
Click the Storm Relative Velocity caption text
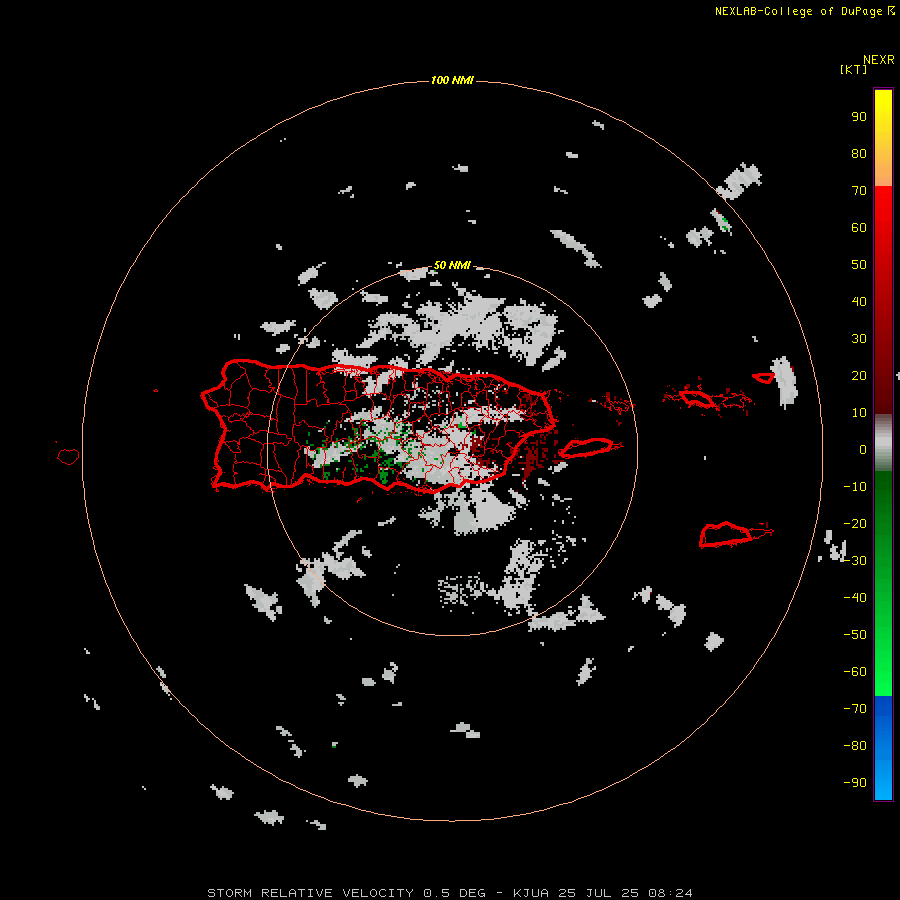click(449, 893)
